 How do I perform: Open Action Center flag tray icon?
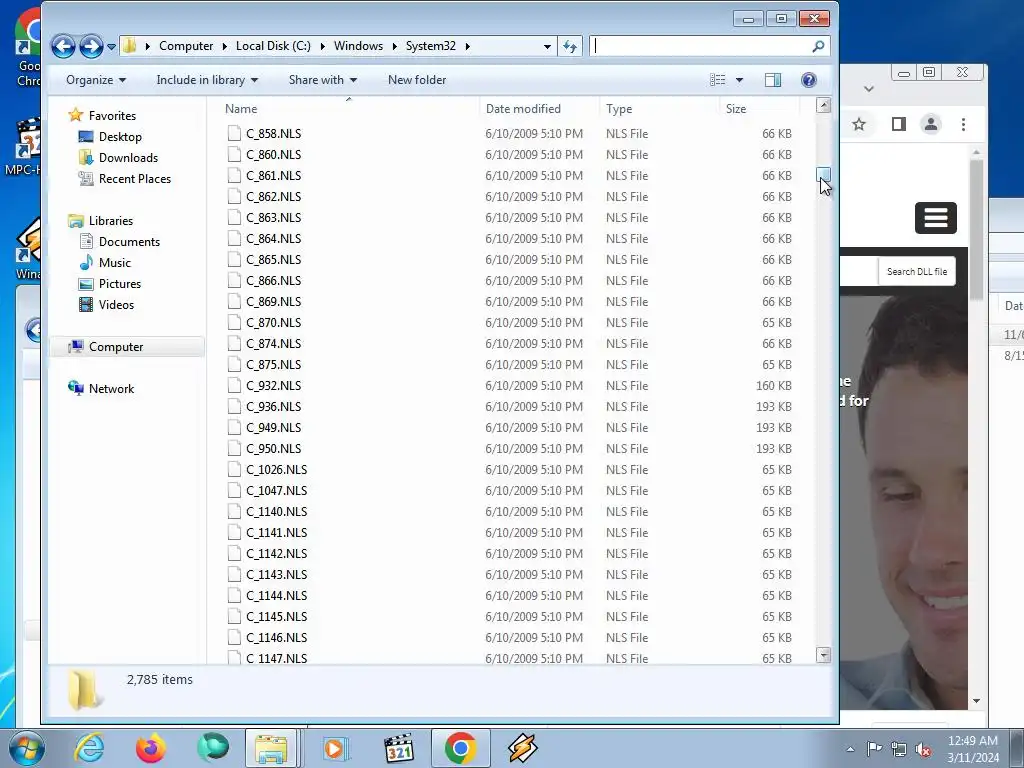pos(874,748)
